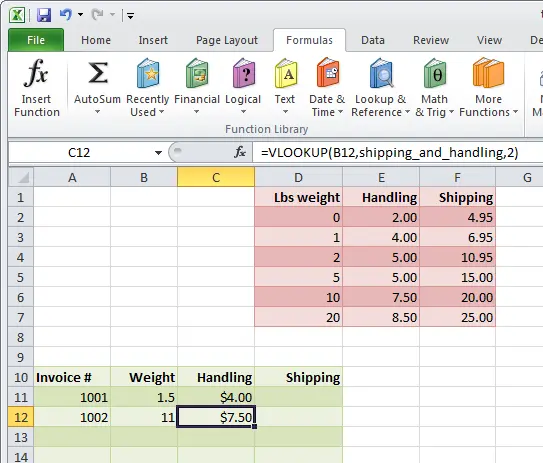Select weight cell showing 1.5
The image size is (543, 463).
(144, 397)
